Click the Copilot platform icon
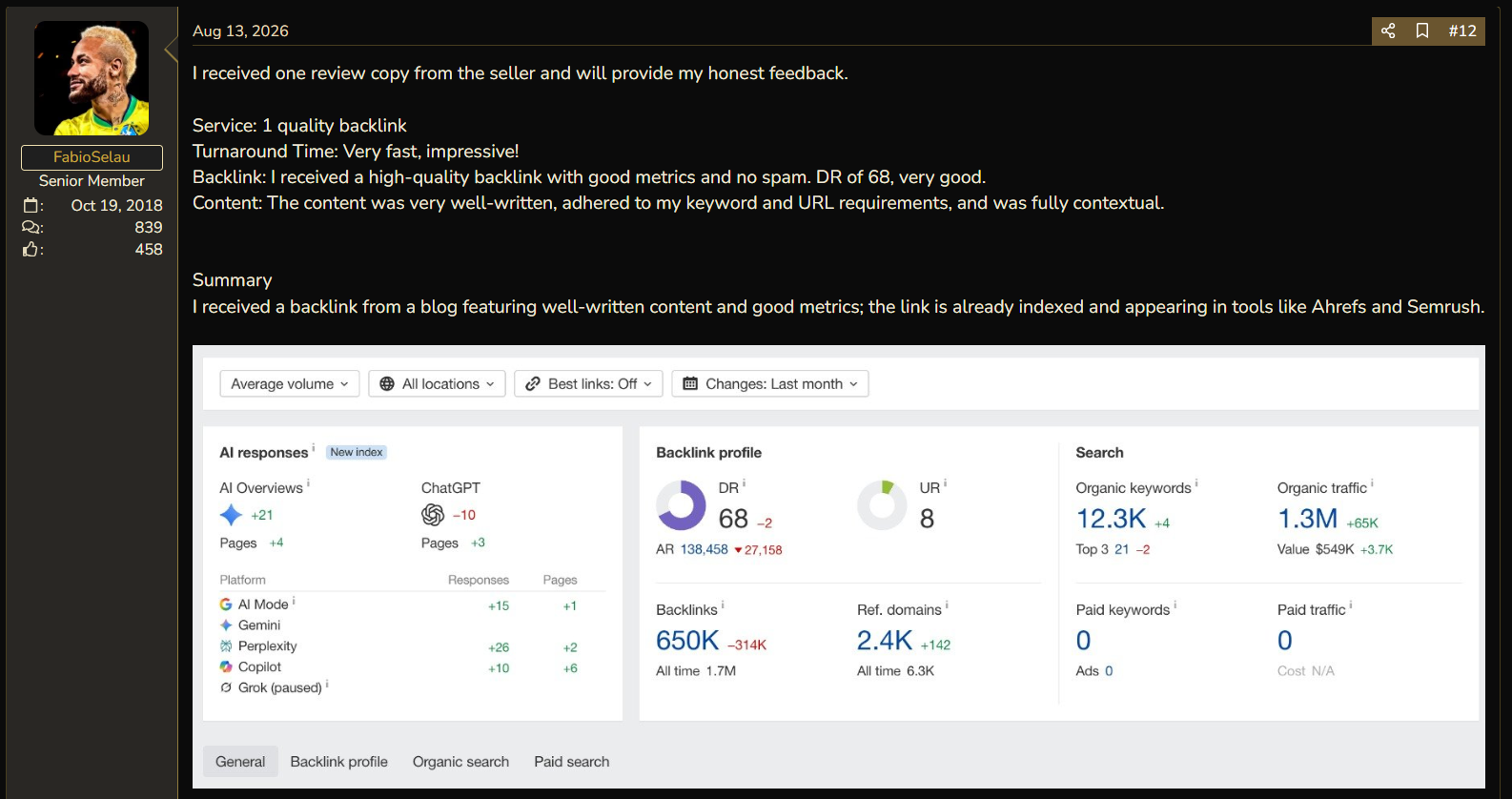The height and width of the screenshot is (799, 1512). click(x=226, y=667)
